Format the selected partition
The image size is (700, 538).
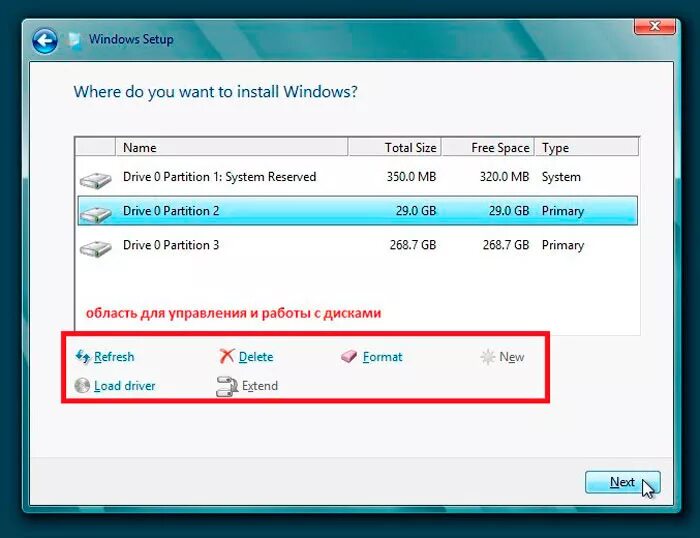(x=382, y=357)
